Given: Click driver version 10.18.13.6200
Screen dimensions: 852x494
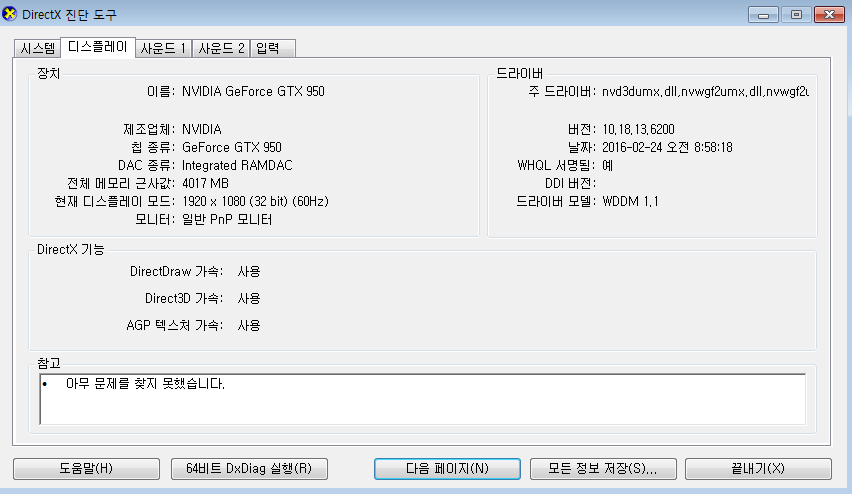Looking at the screenshot, I should [x=638, y=129].
